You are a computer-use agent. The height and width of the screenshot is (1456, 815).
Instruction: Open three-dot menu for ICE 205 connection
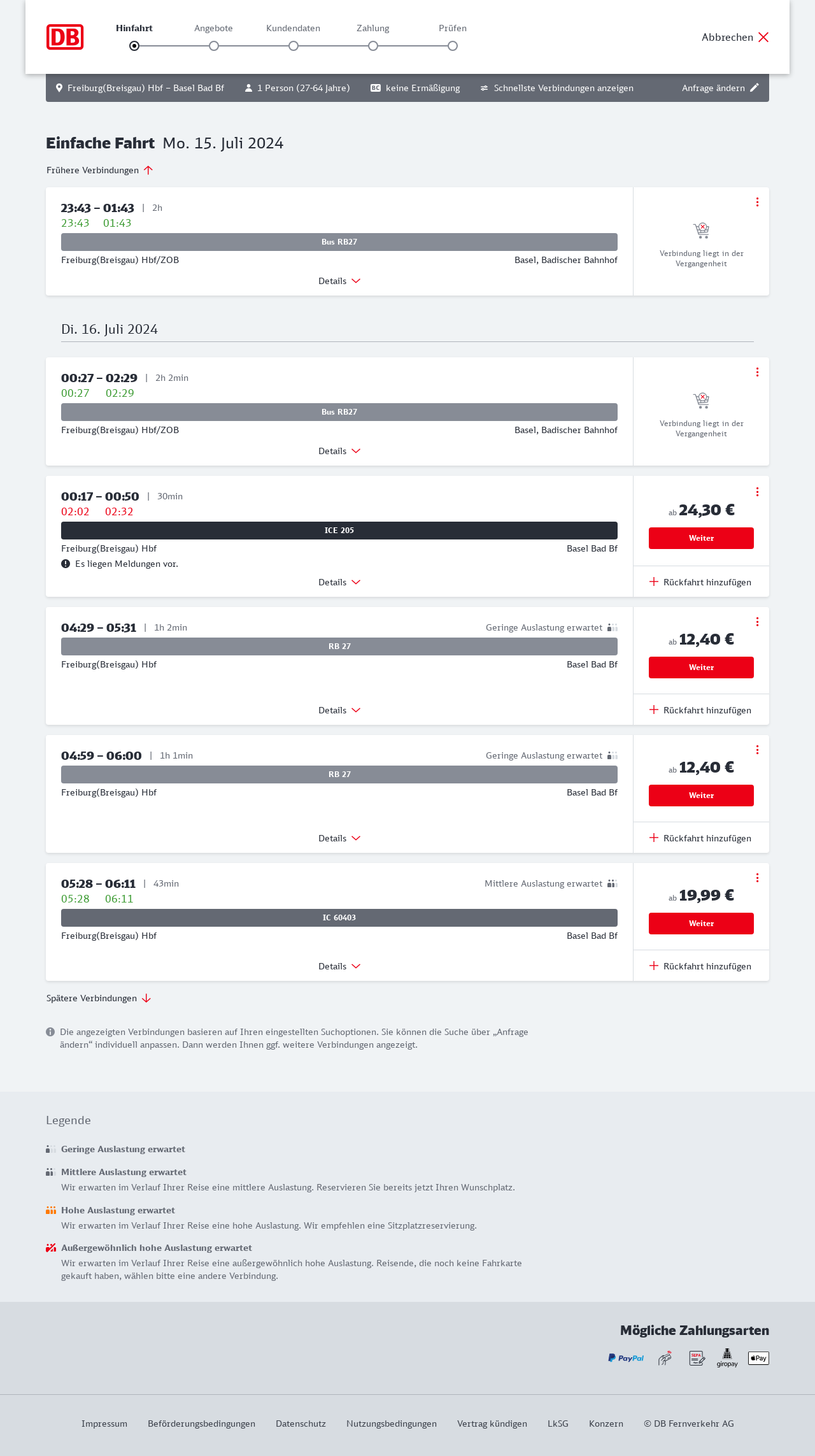757,492
